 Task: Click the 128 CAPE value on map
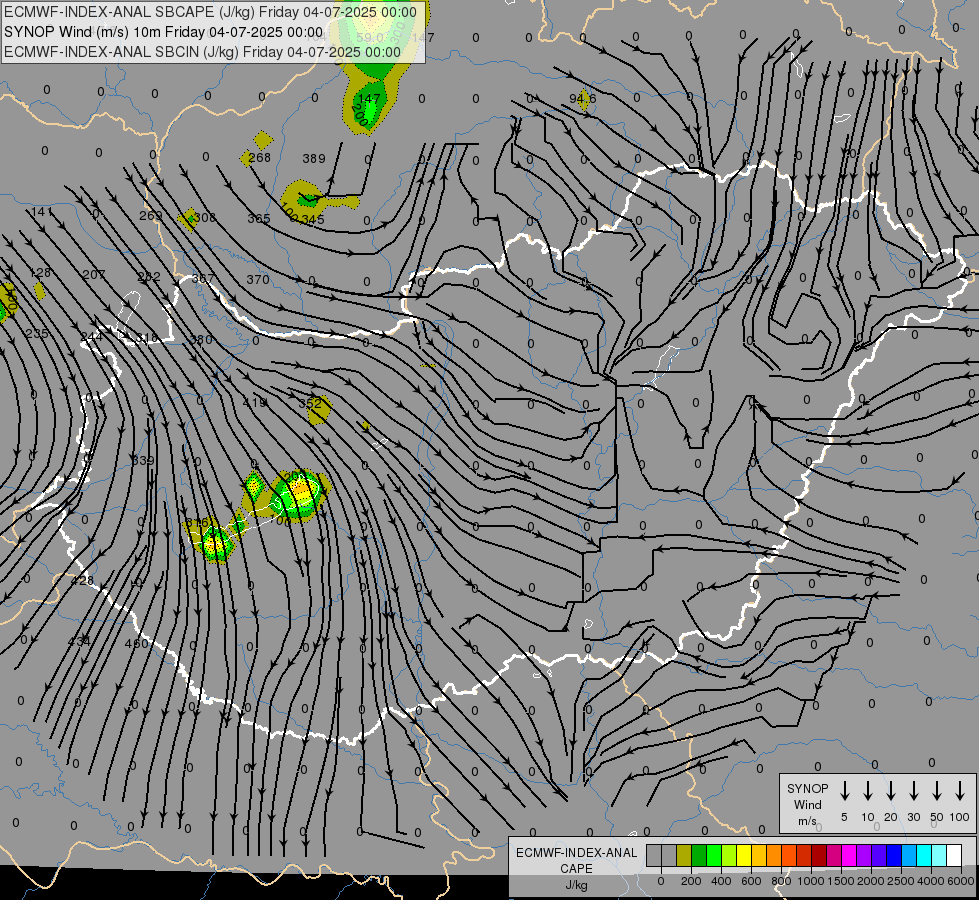40,272
